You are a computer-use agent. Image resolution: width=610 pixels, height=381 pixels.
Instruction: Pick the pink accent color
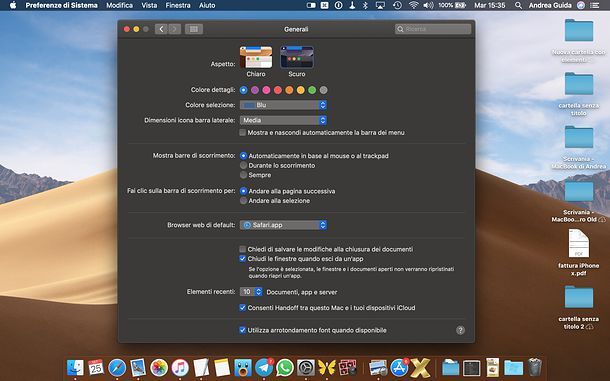[266, 90]
